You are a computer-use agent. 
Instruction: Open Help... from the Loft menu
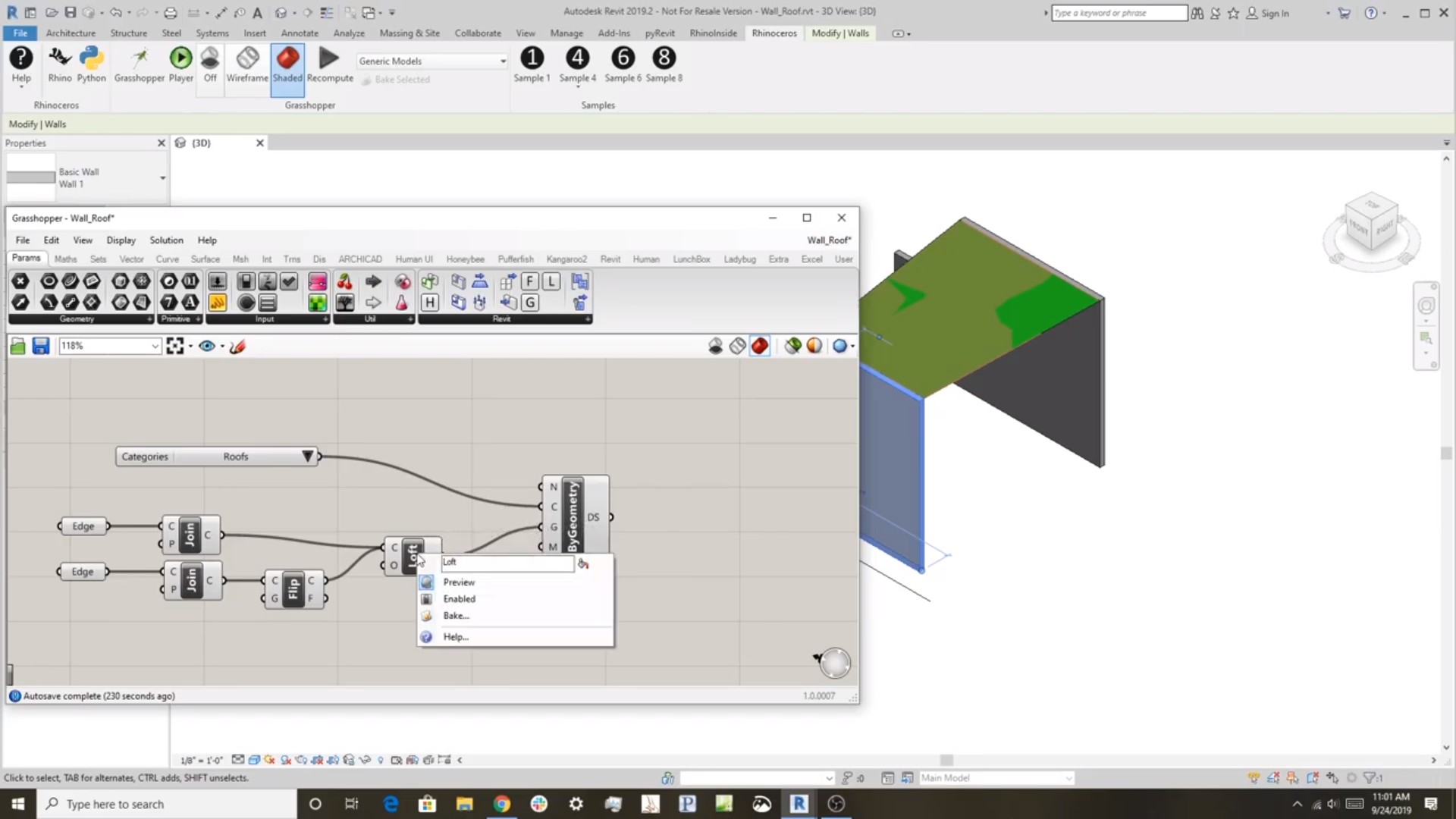[x=515, y=637]
